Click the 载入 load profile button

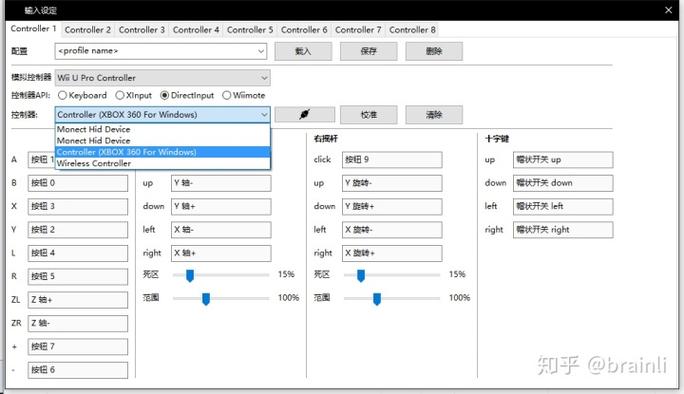(303, 51)
